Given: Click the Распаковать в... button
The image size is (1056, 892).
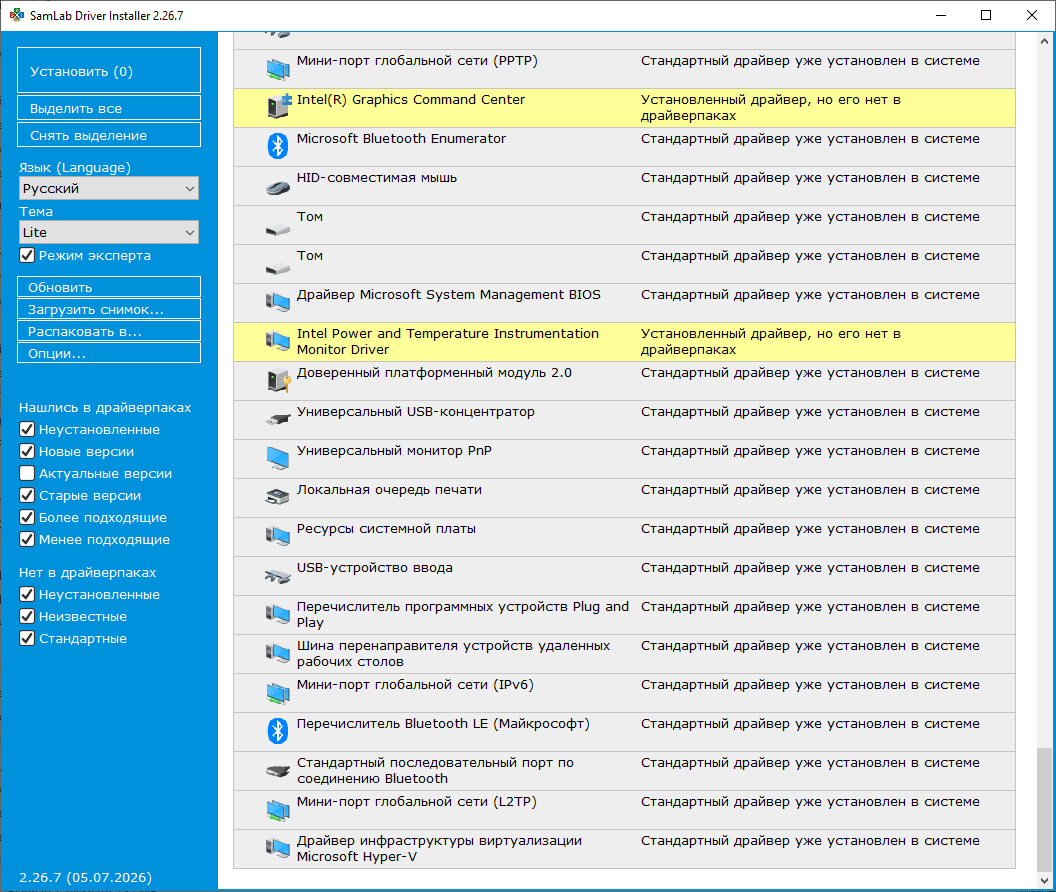Looking at the screenshot, I should pyautogui.click(x=109, y=331).
